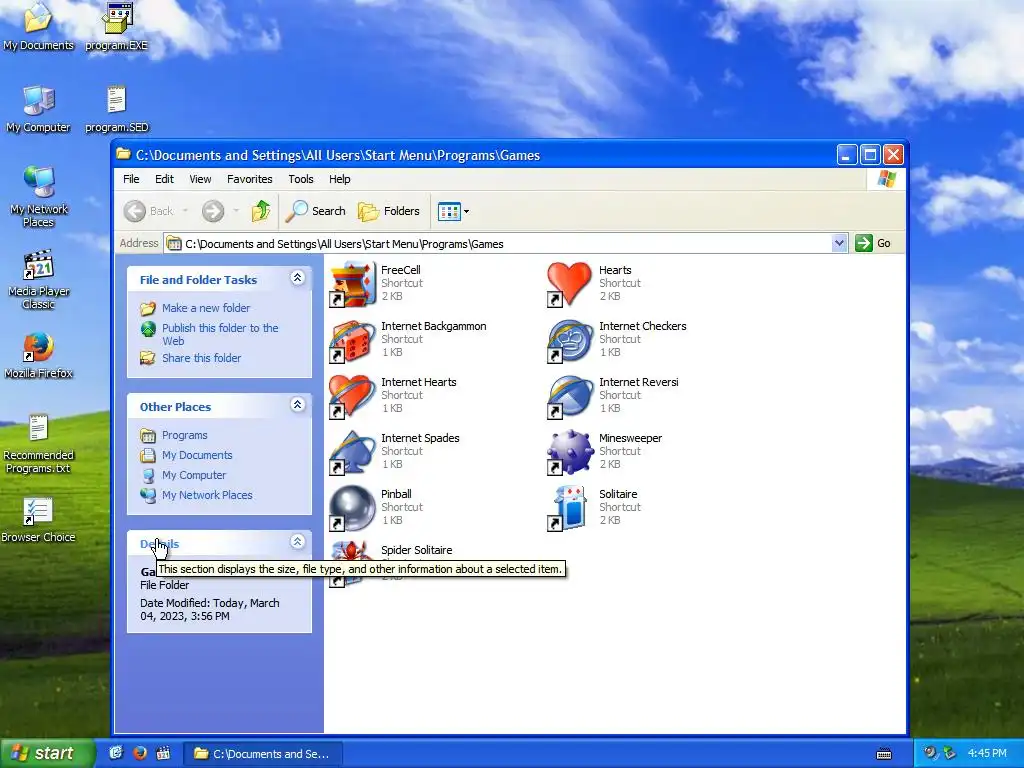Toggle the Folders pane button

[389, 211]
